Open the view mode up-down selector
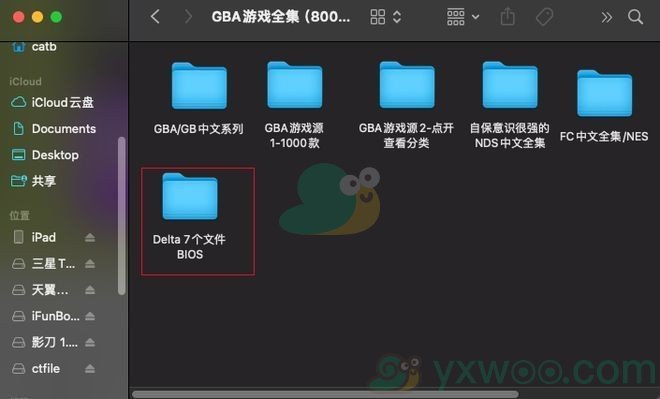Viewport: 660px width, 399px height. pyautogui.click(x=397, y=17)
